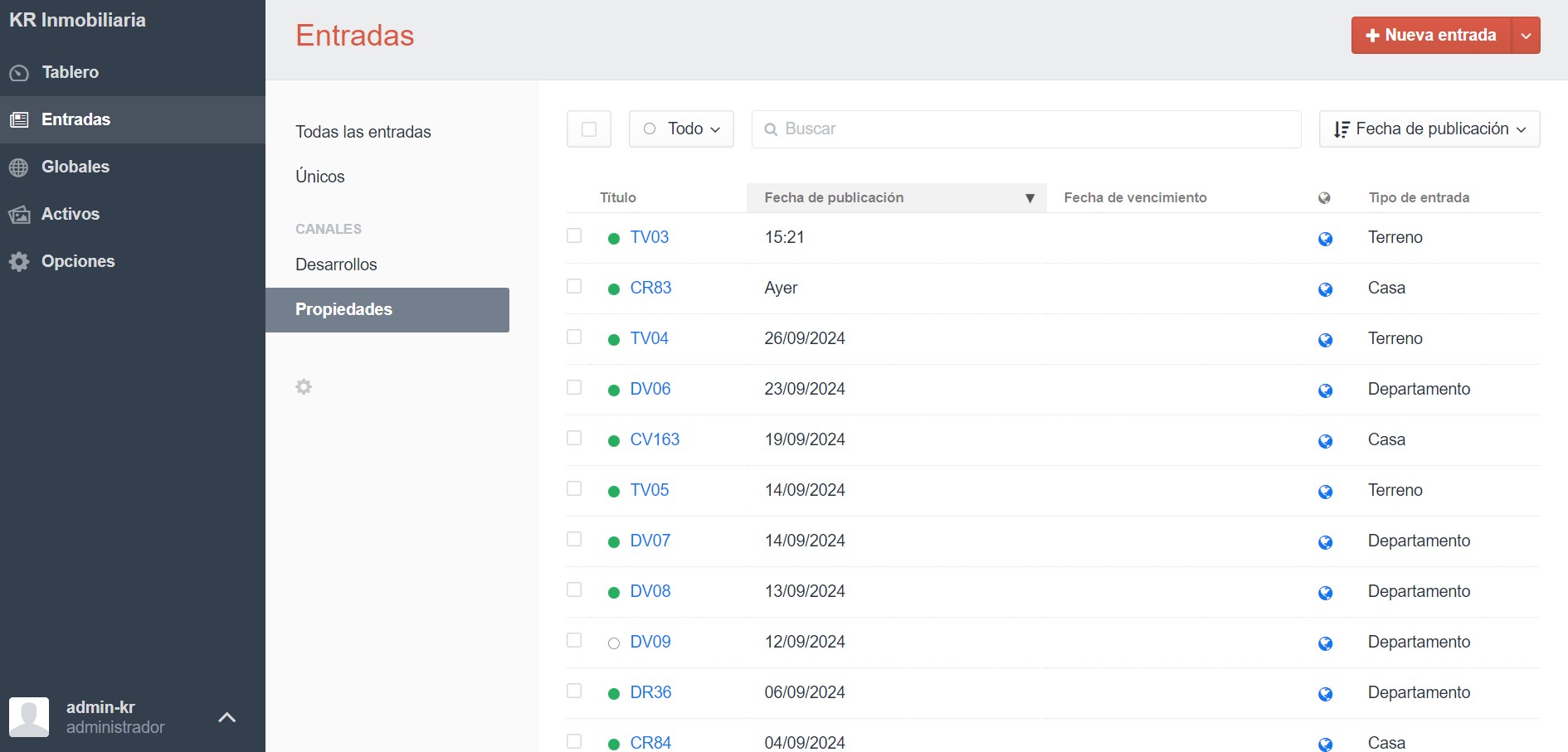The height and width of the screenshot is (752, 1568).
Task: Click the Tablero dashboard gauge icon
Action: pos(19,73)
